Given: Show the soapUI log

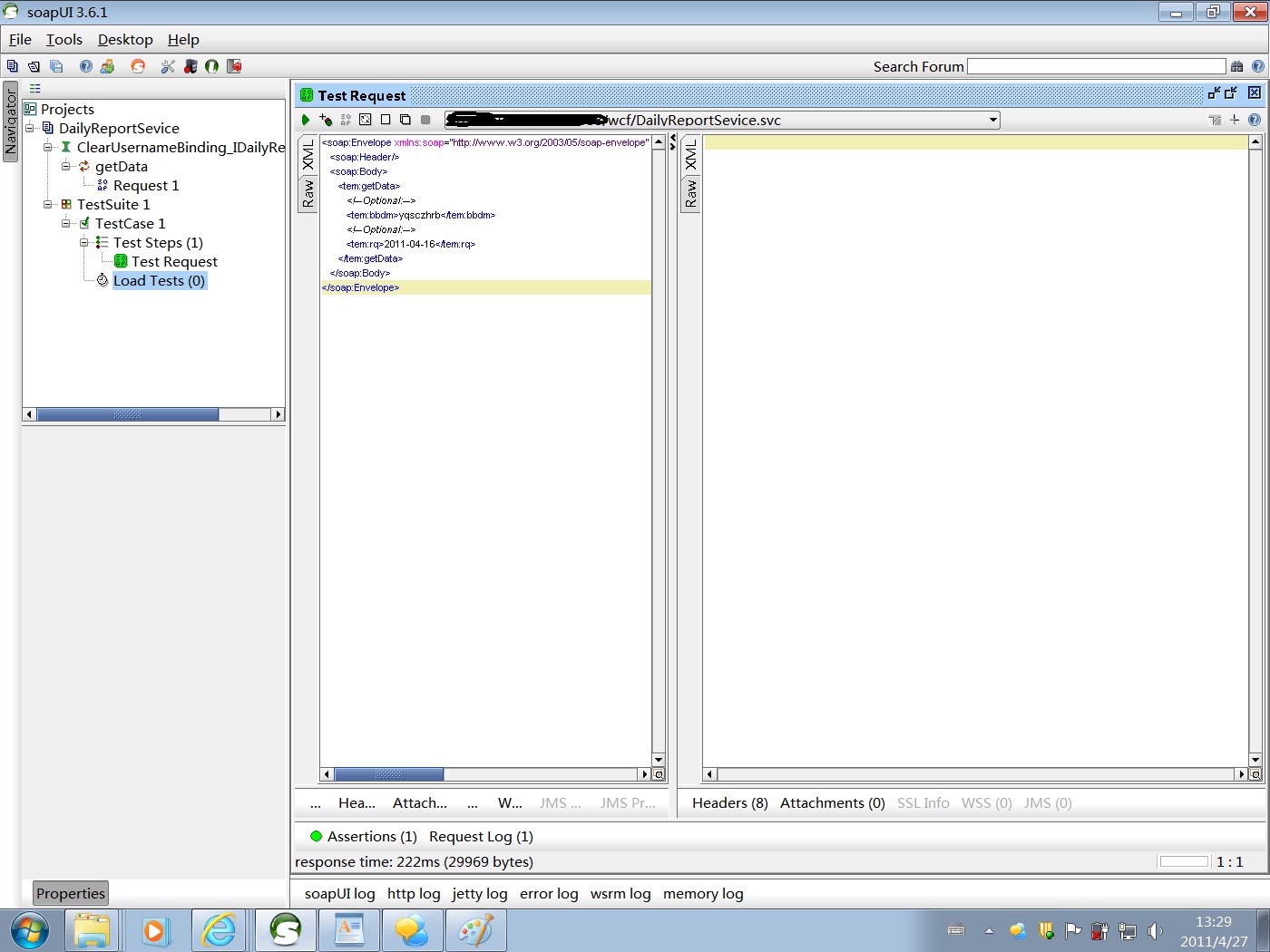Looking at the screenshot, I should (339, 894).
